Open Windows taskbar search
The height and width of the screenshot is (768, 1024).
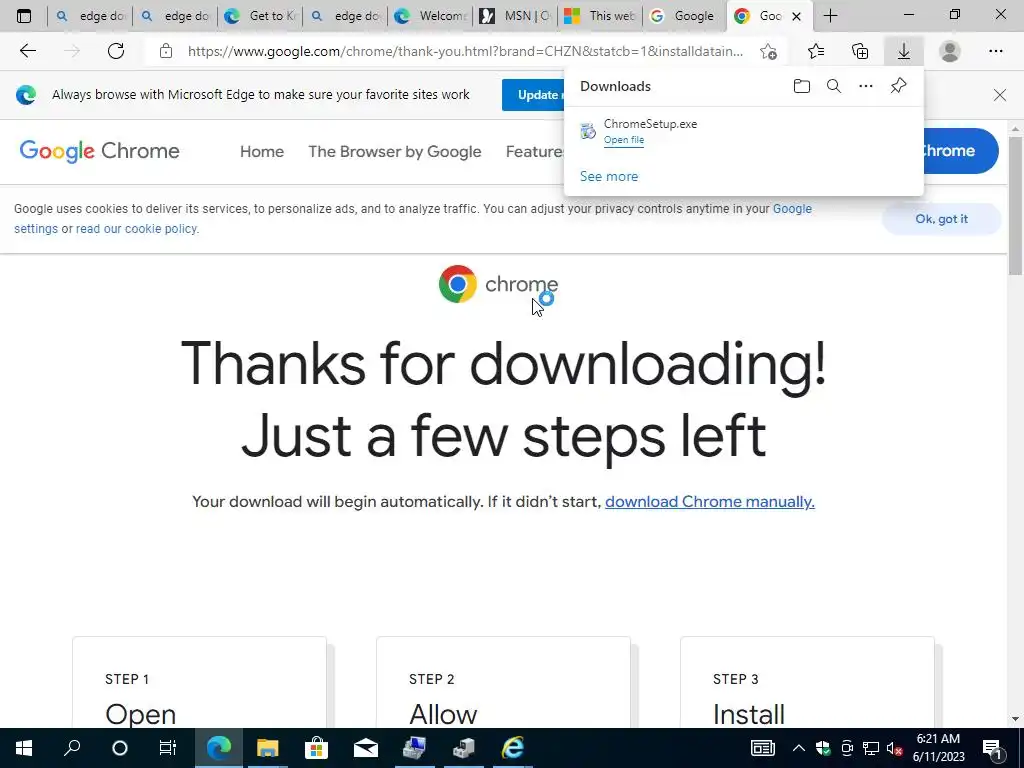(72, 748)
